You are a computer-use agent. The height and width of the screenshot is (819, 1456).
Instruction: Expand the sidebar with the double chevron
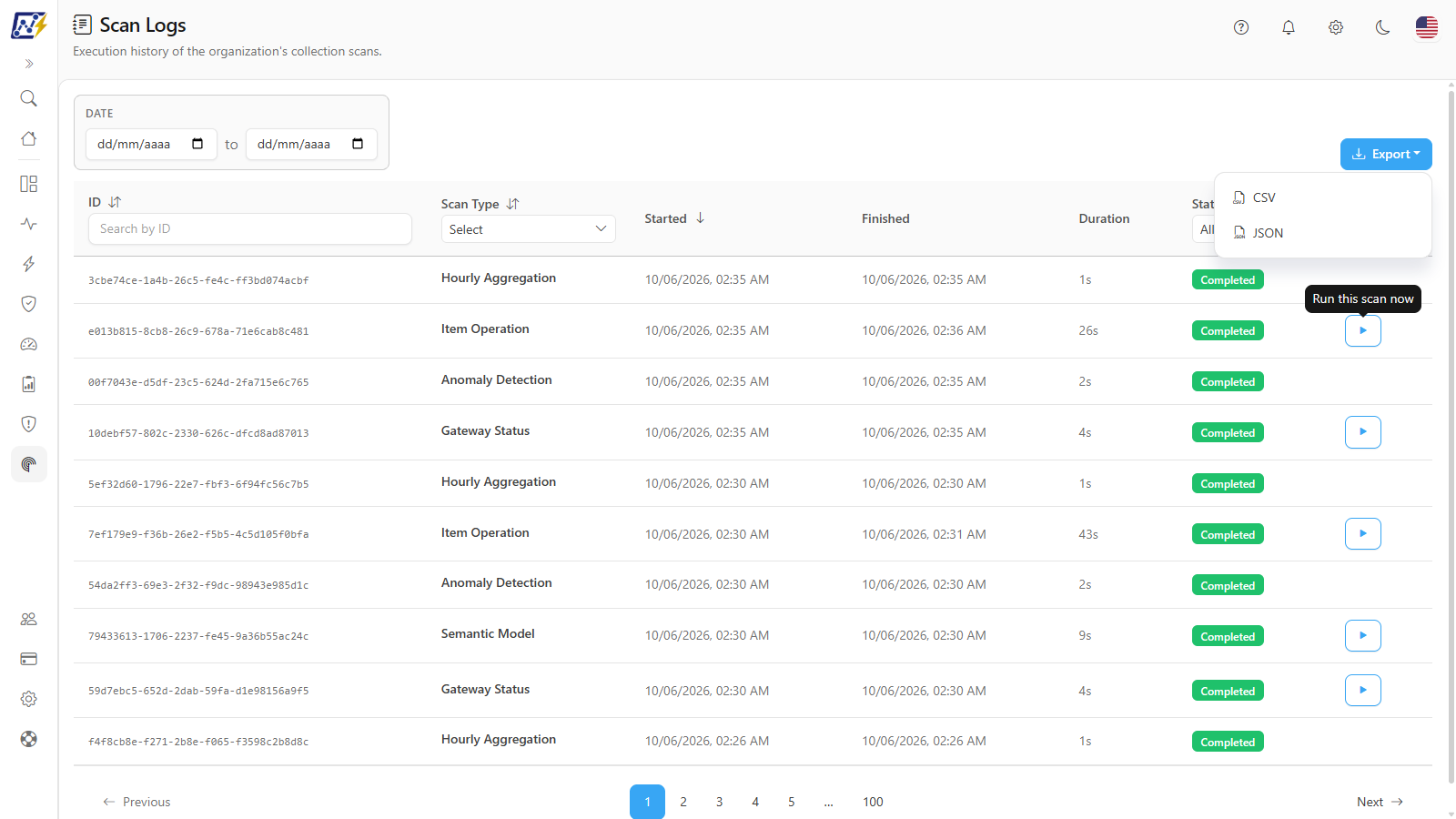pos(29,64)
